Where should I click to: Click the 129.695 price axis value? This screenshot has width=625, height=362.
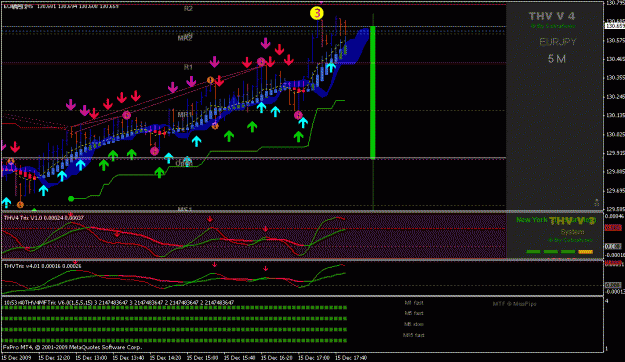tap(615, 191)
